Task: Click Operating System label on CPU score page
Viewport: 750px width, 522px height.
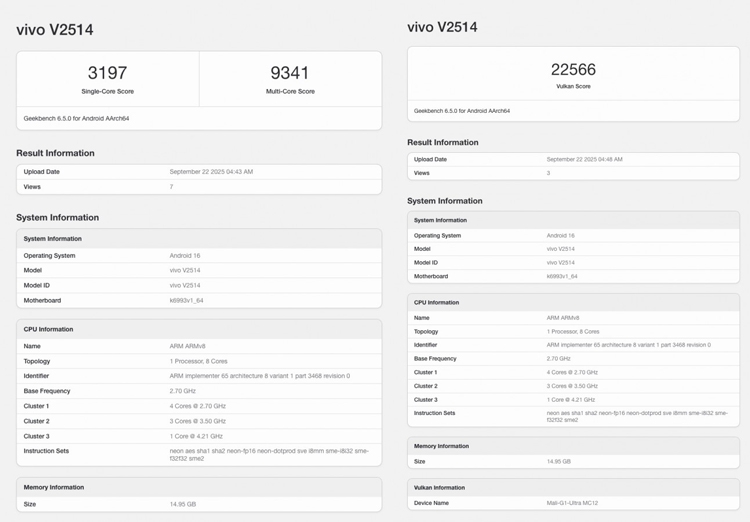Action: (49, 256)
